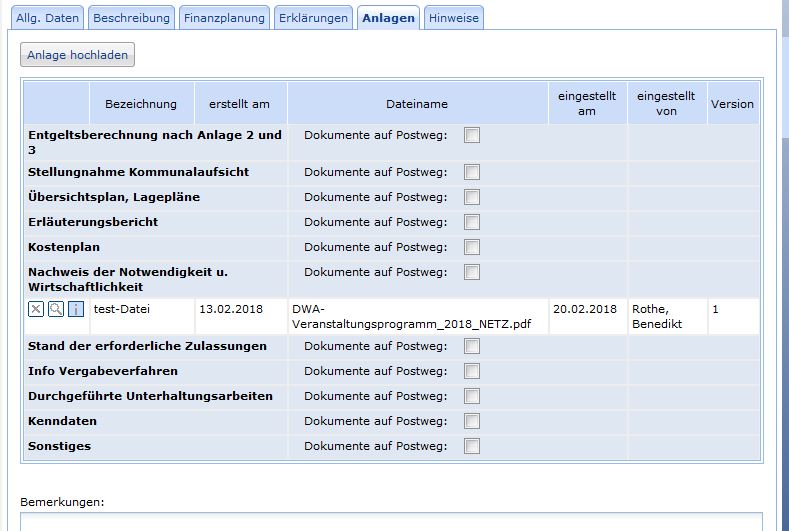
Task: Click the Dateiname column header
Action: click(417, 104)
